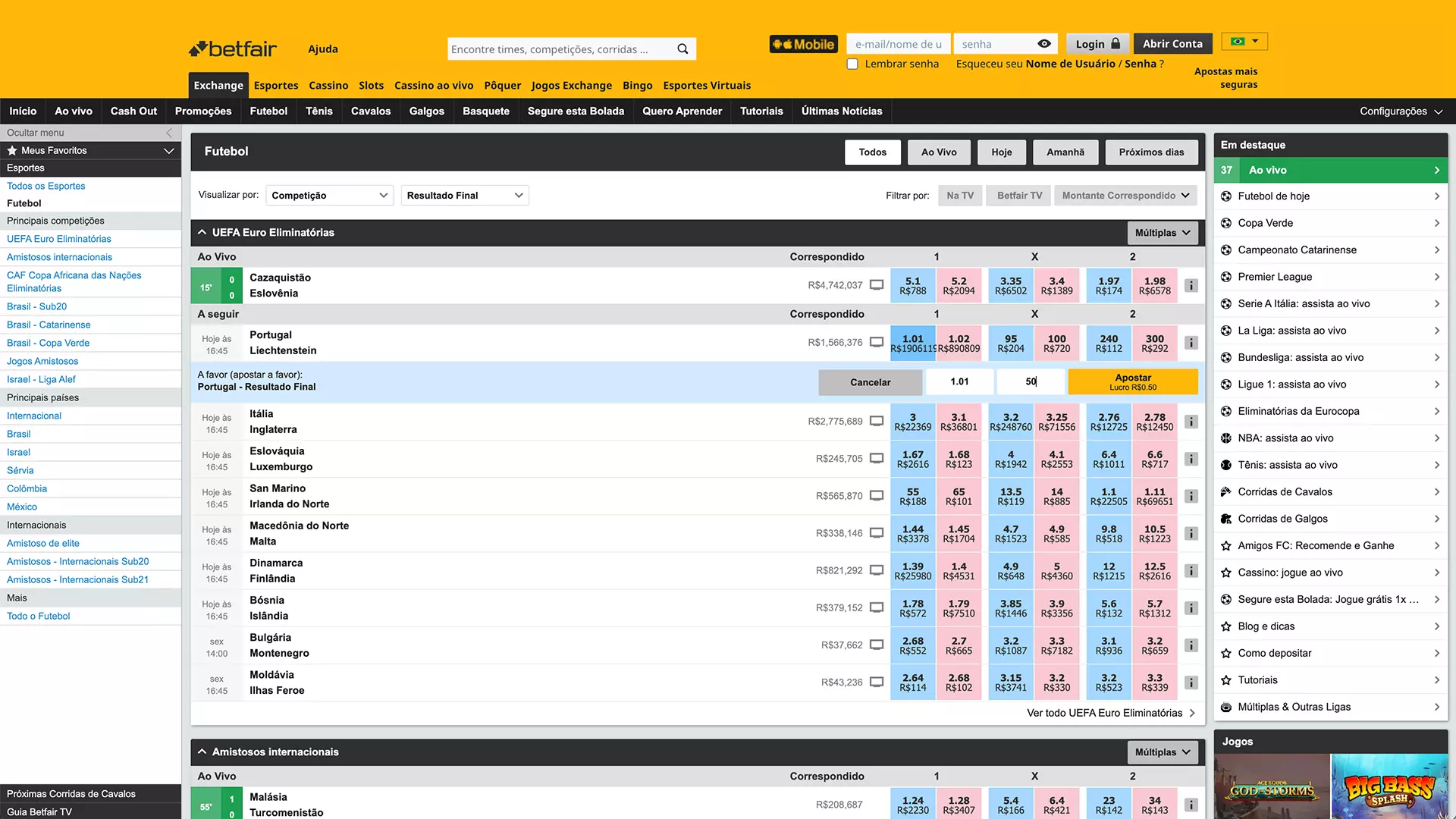Open the Configurações dropdown
1456x819 pixels.
(1401, 111)
